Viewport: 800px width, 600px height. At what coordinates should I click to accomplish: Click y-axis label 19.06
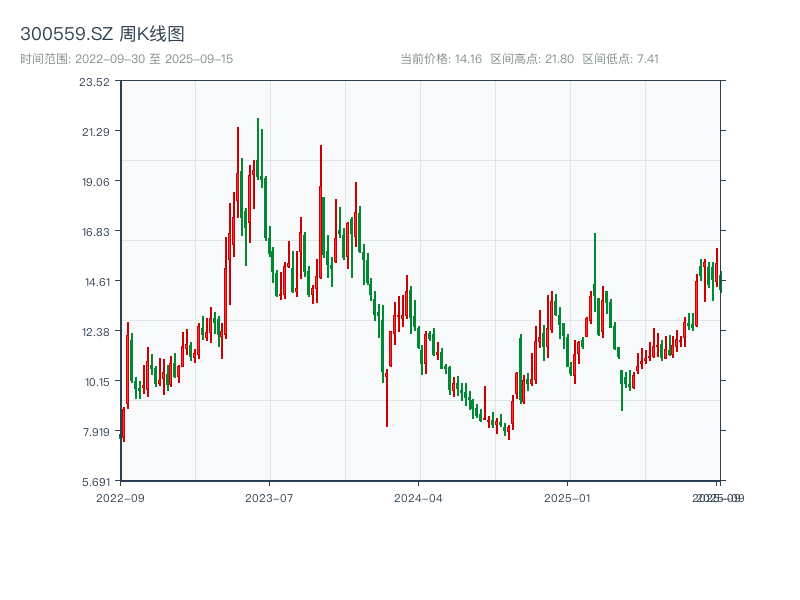(x=95, y=182)
